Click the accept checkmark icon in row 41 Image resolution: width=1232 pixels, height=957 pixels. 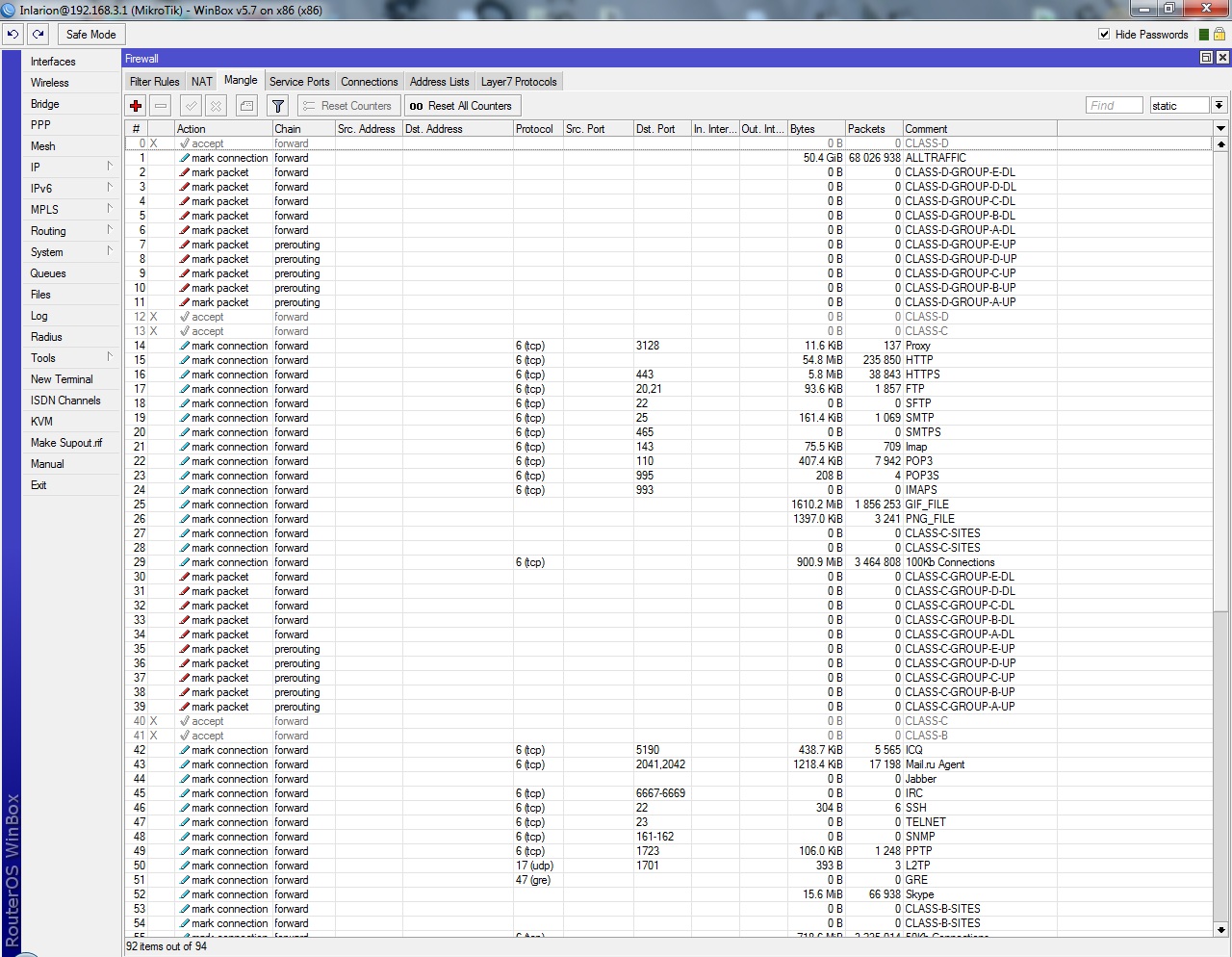coord(184,736)
